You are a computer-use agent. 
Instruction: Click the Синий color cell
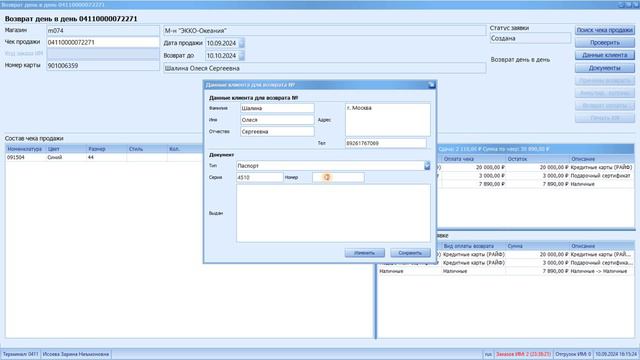[66, 157]
